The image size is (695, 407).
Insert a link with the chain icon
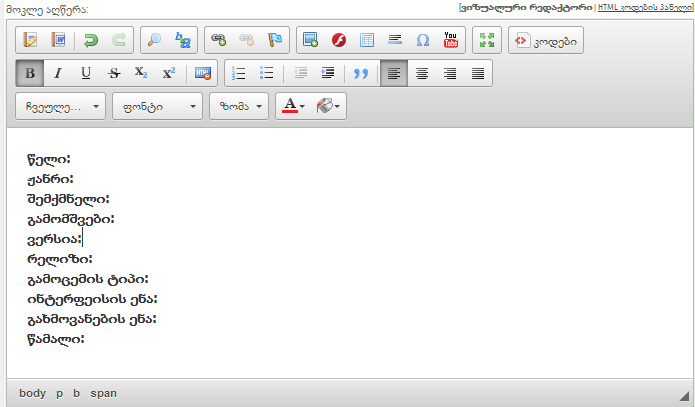218,40
